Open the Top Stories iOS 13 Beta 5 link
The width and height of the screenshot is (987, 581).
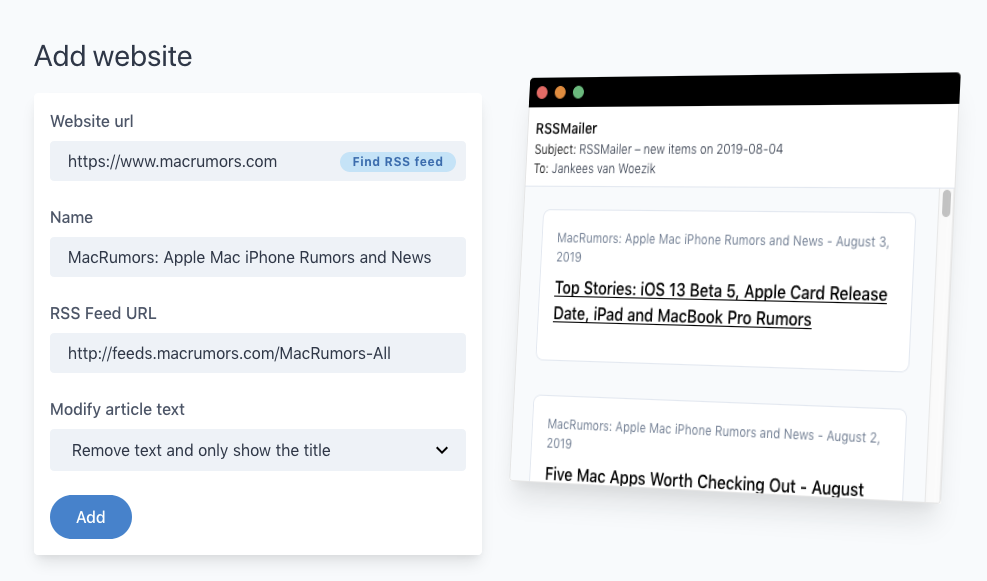(x=719, y=303)
